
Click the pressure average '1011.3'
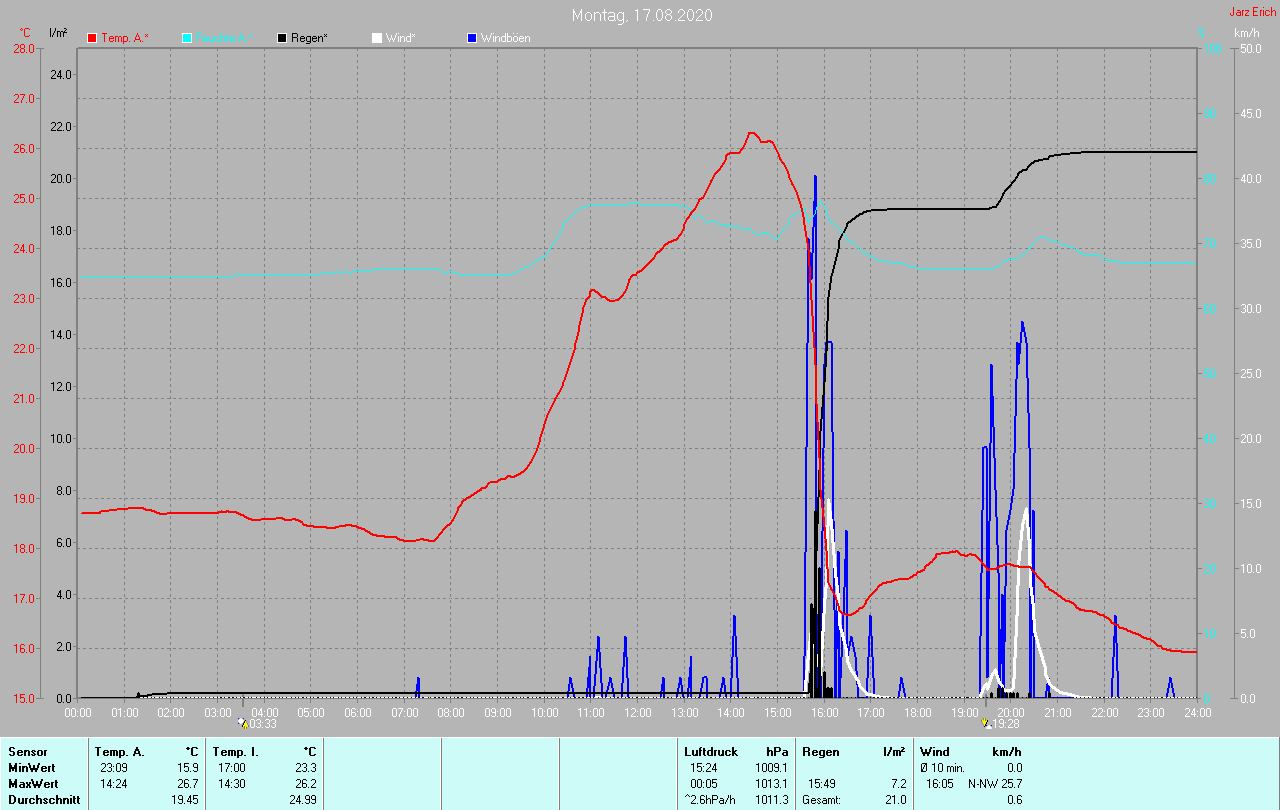[x=772, y=799]
